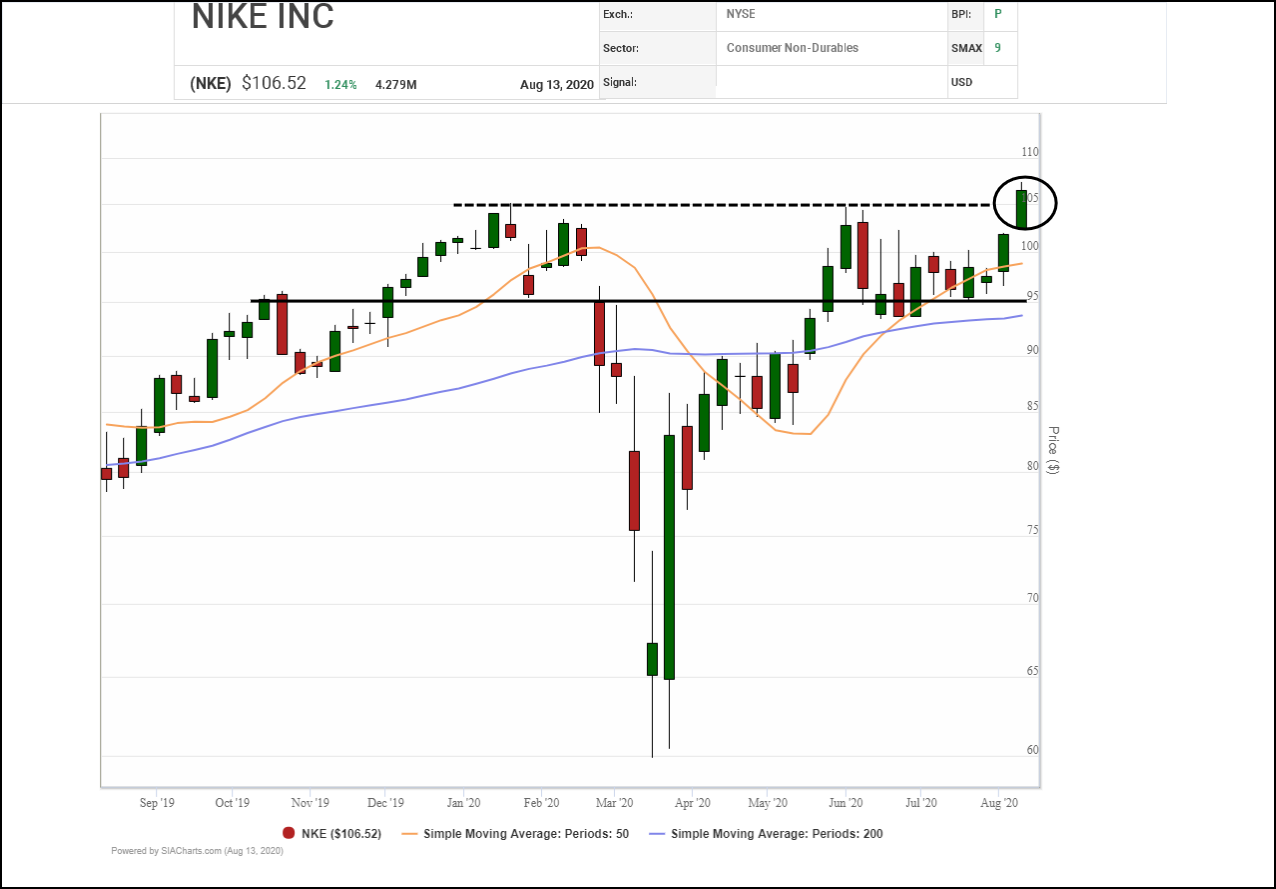Image resolution: width=1276 pixels, height=889 pixels.
Task: Toggle the NKE ($106.52) legend series
Action: pyautogui.click(x=341, y=833)
